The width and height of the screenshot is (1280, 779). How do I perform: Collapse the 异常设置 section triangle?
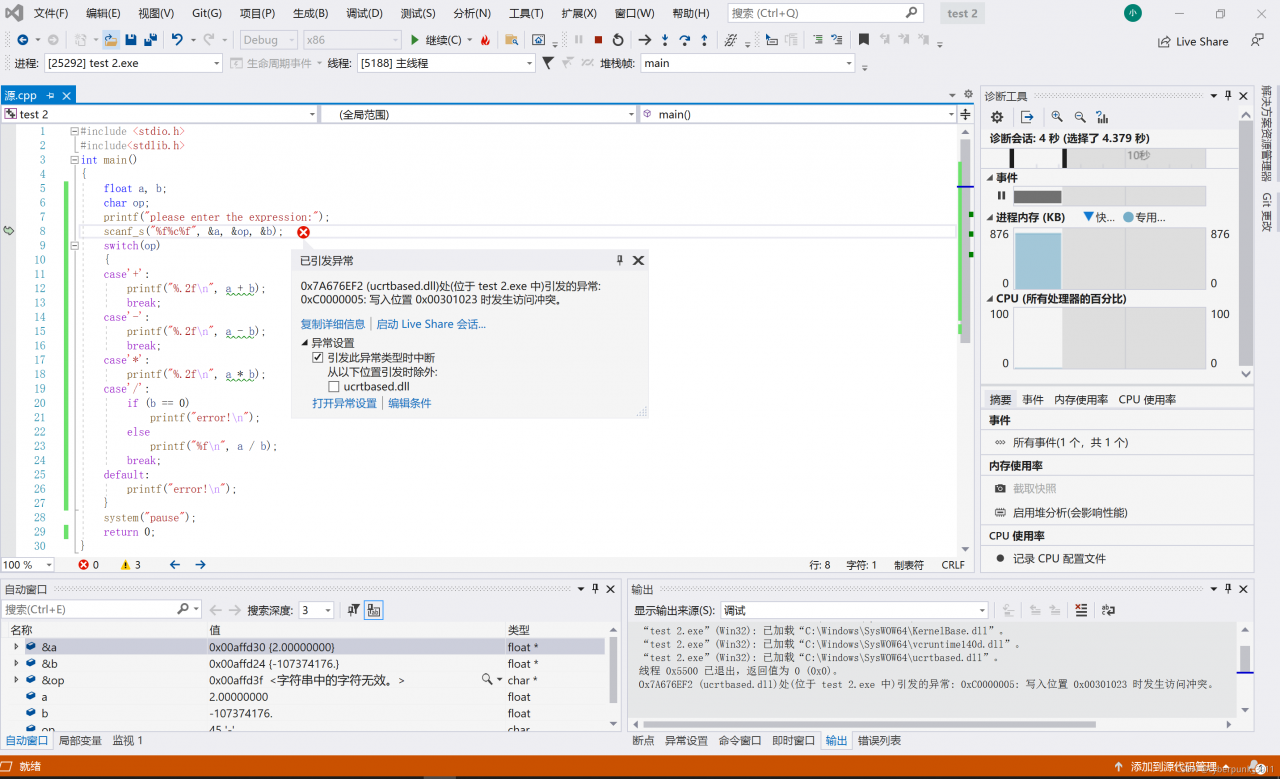(305, 343)
